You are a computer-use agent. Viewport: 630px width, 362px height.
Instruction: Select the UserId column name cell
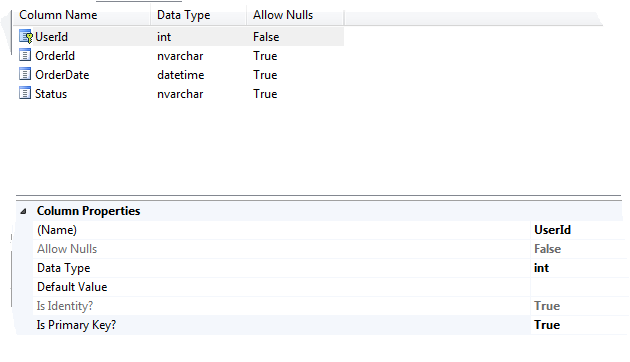click(51, 37)
